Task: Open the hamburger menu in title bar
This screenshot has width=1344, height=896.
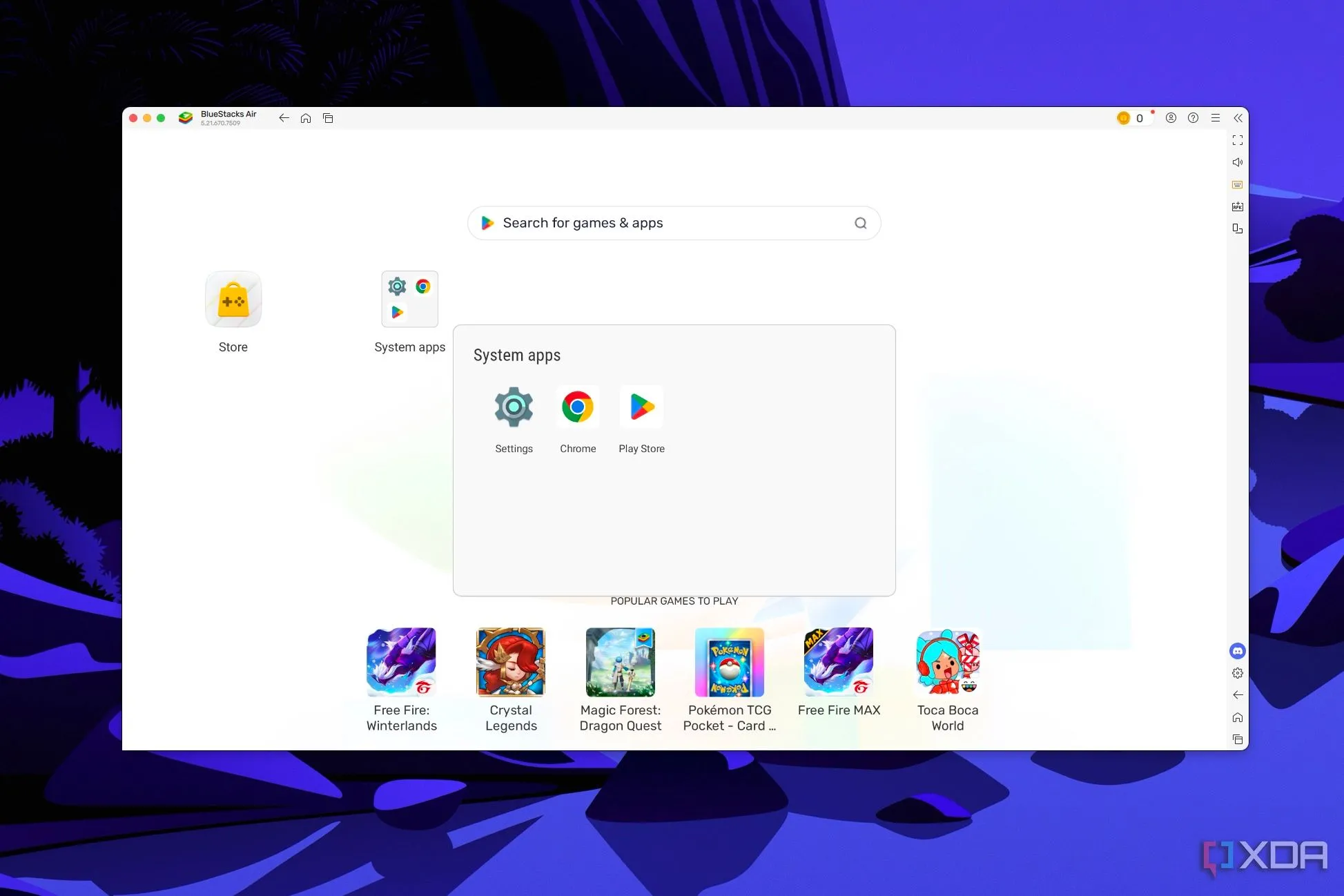Action: coord(1216,118)
